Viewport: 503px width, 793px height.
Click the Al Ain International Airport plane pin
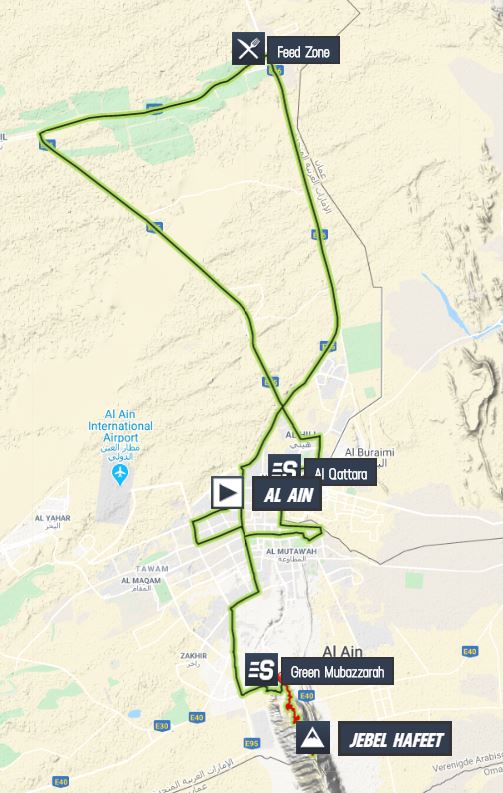pyautogui.click(x=120, y=474)
